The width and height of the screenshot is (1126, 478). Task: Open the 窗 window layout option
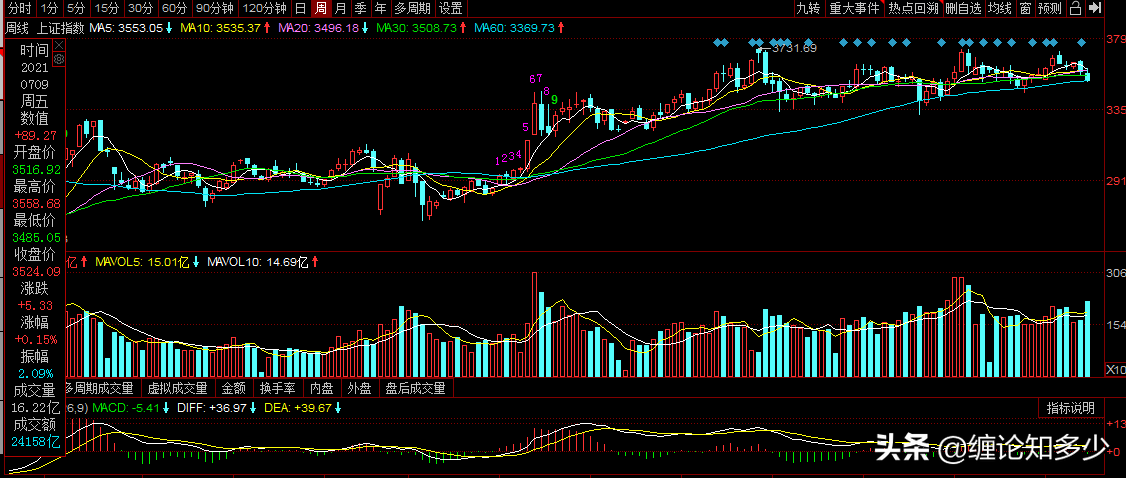(x=1025, y=9)
